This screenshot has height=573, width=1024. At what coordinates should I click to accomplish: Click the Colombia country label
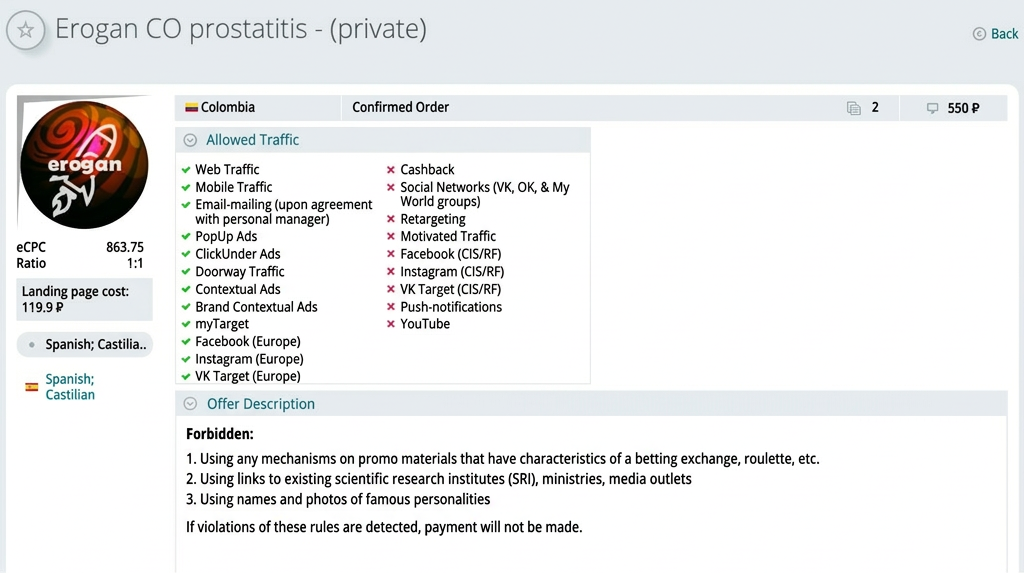pyautogui.click(x=228, y=107)
